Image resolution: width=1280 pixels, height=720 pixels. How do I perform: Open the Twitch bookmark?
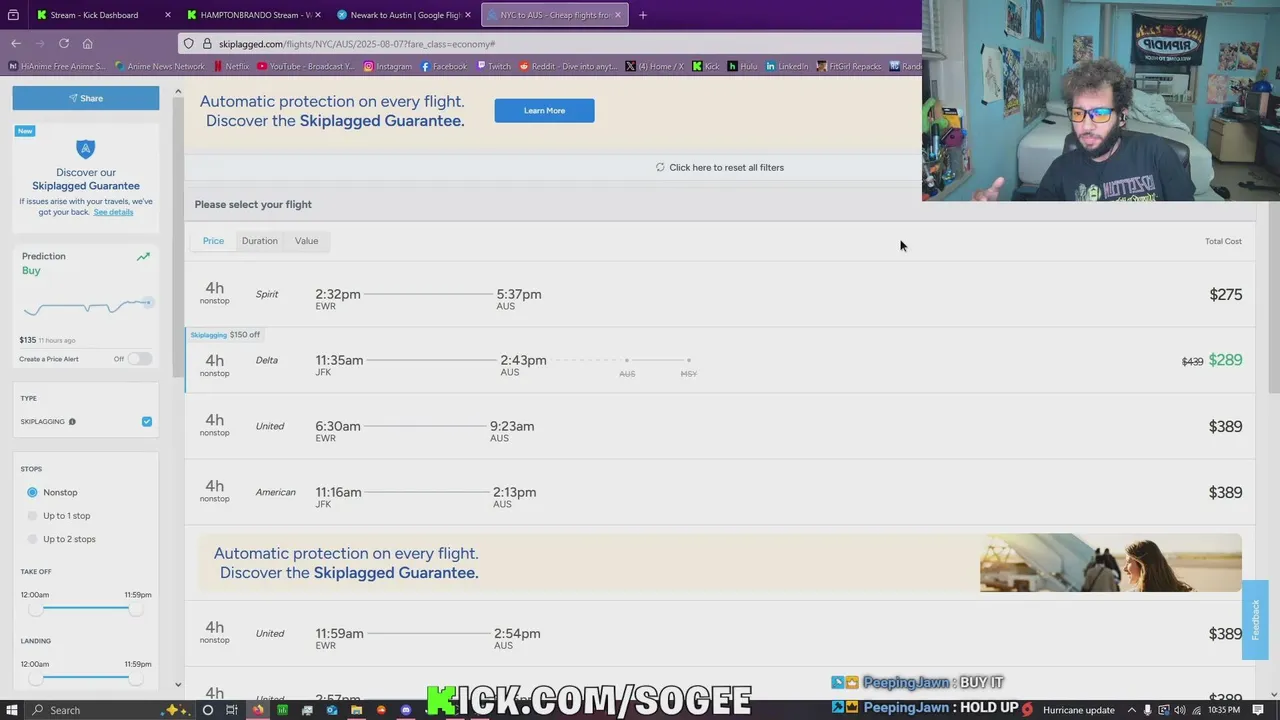coord(493,66)
